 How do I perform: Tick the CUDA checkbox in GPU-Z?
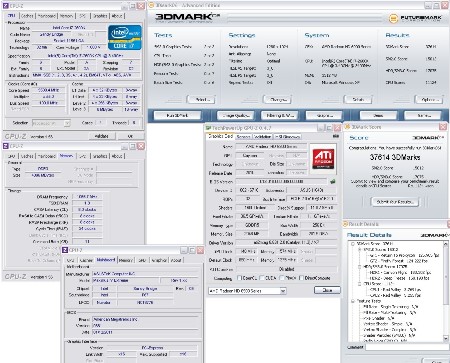pyautogui.click(x=262, y=278)
